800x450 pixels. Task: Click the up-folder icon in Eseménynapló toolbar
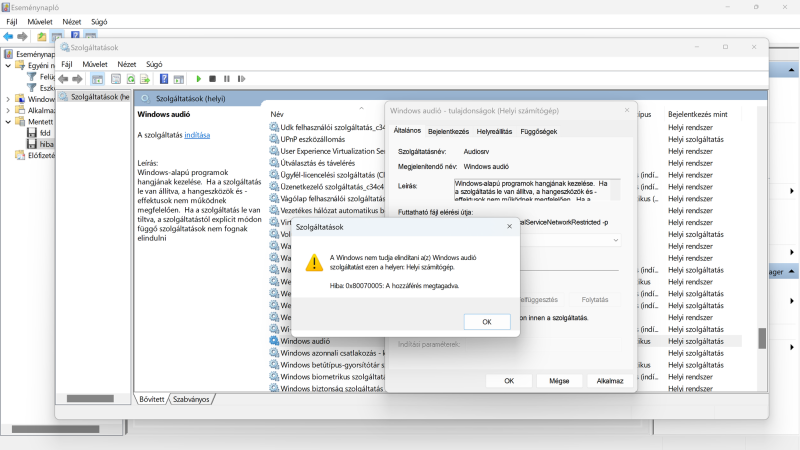(x=42, y=36)
